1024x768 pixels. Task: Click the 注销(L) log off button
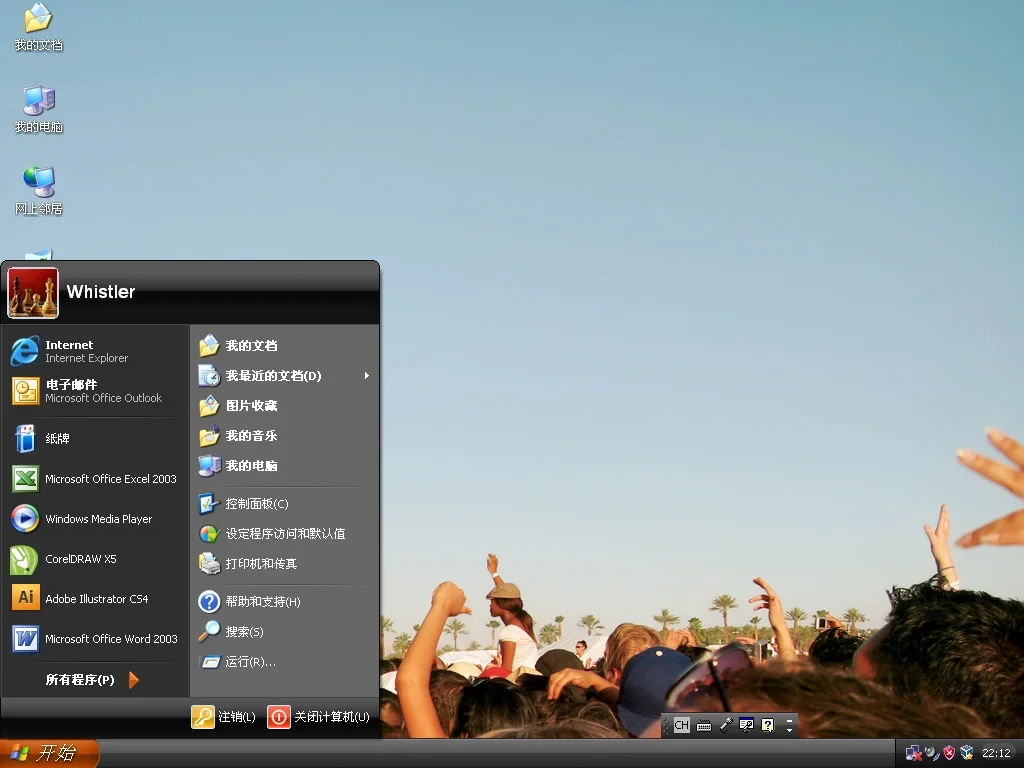pos(223,716)
